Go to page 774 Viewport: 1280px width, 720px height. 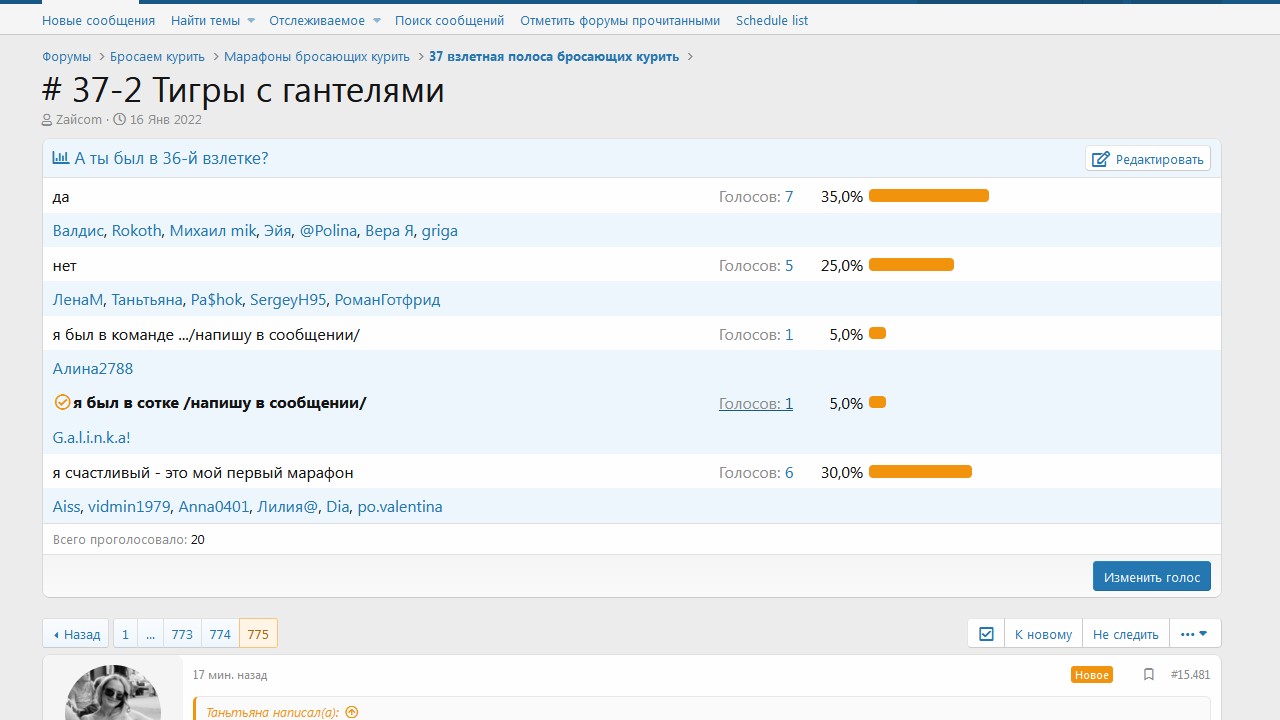click(x=220, y=634)
